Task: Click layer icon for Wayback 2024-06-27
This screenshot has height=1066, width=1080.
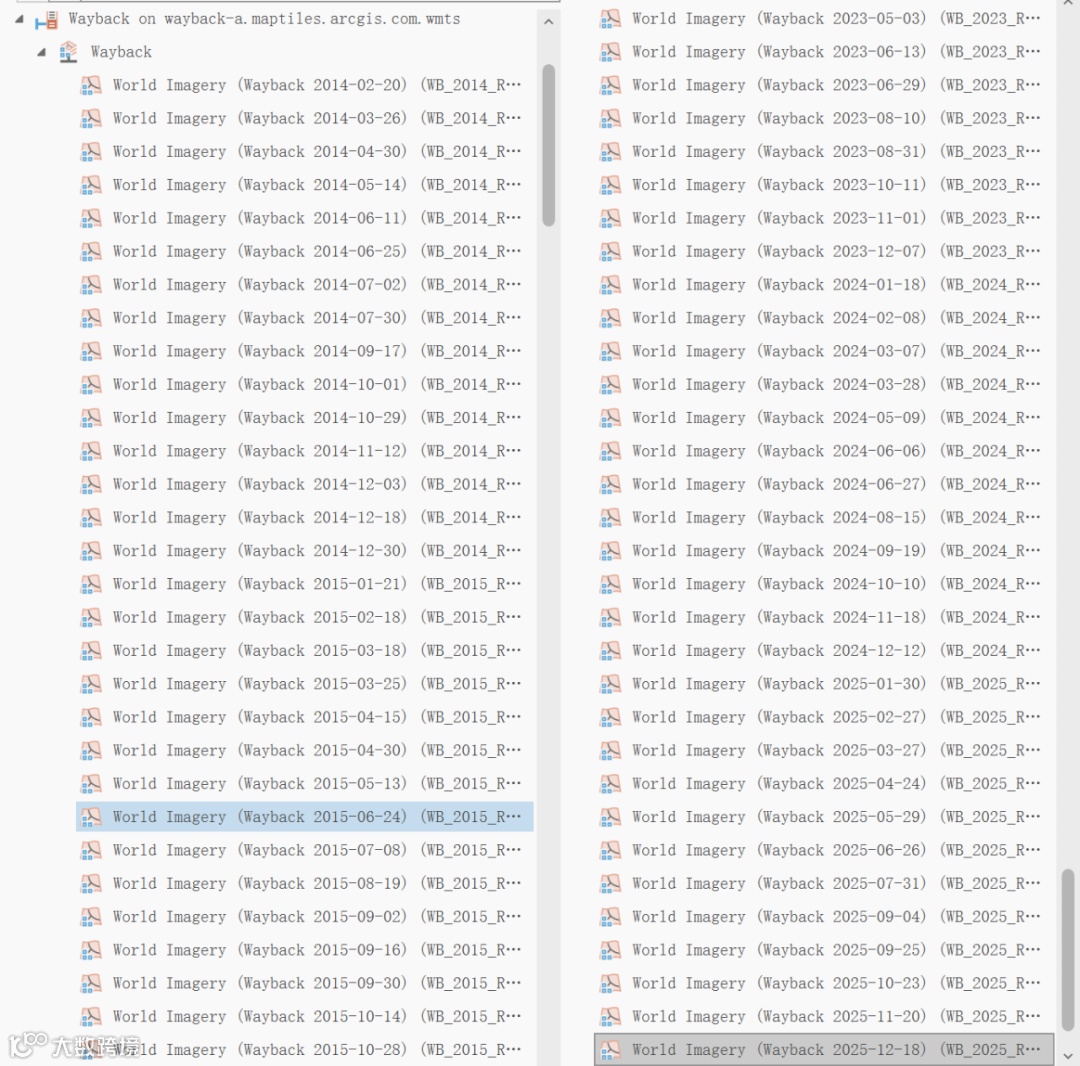Action: point(610,484)
